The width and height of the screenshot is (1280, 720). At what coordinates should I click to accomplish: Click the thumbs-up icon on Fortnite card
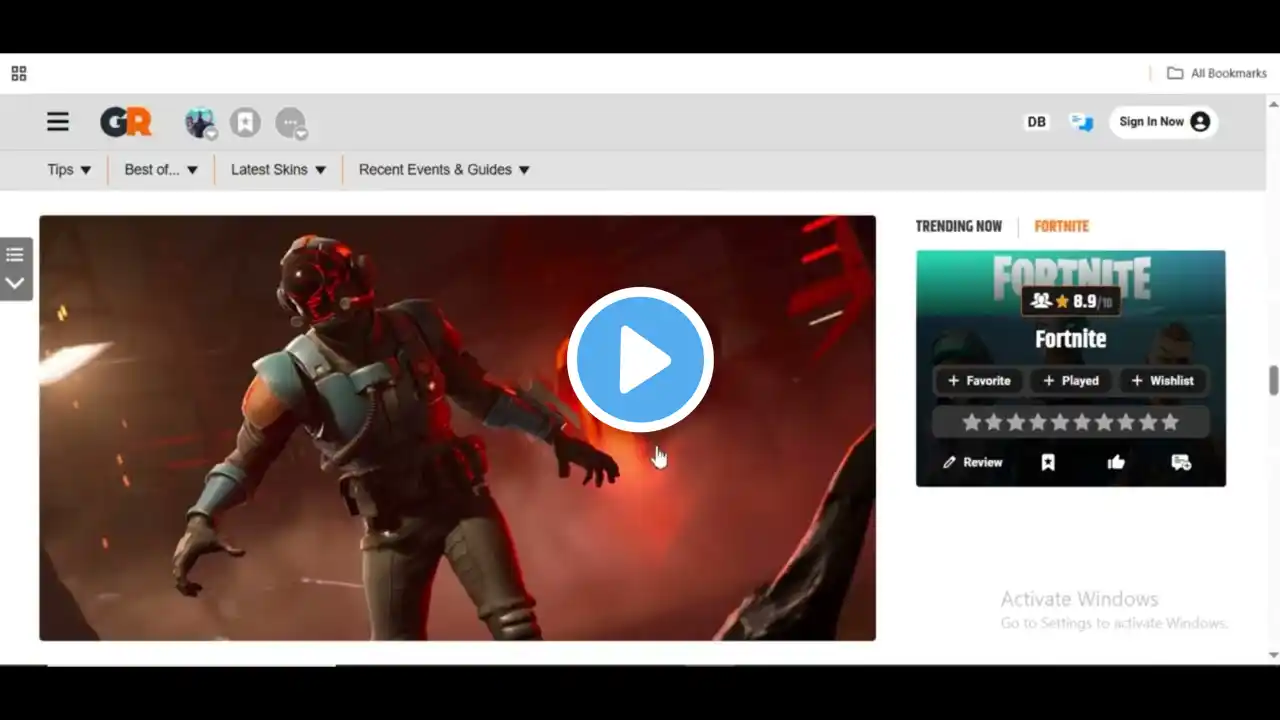pyautogui.click(x=1116, y=462)
